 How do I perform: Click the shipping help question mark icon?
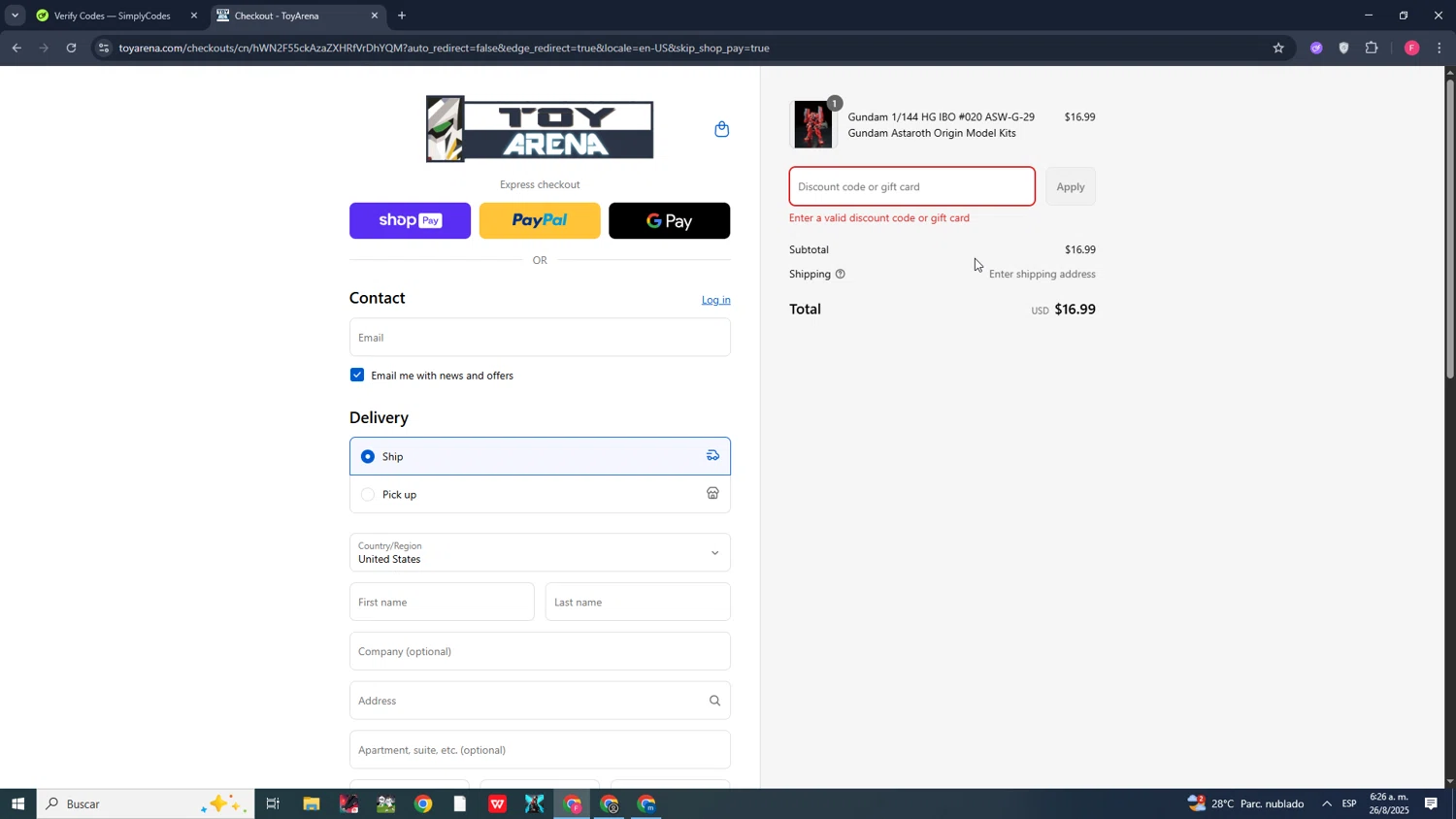tap(841, 275)
